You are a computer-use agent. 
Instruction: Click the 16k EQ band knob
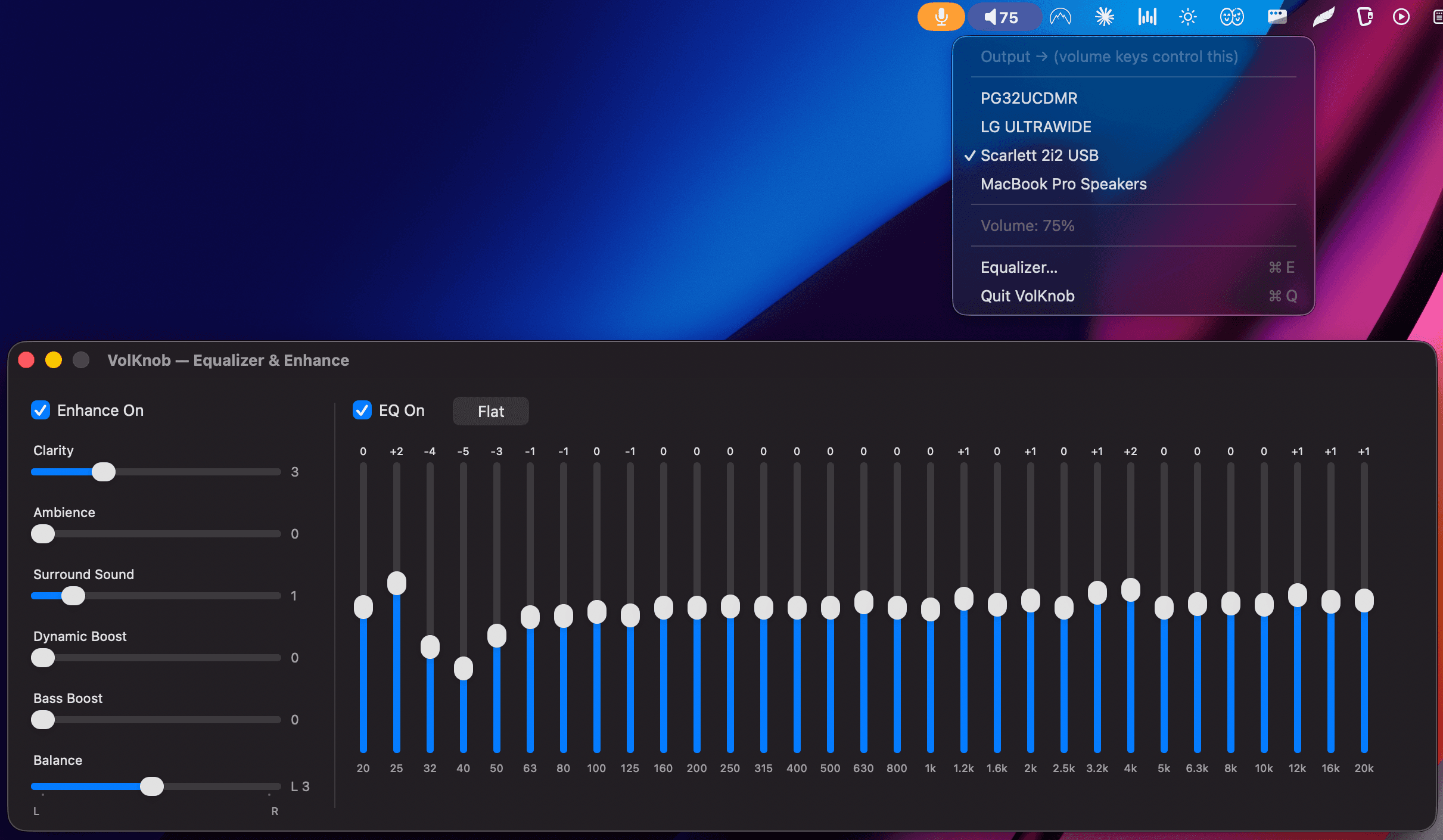click(x=1331, y=602)
